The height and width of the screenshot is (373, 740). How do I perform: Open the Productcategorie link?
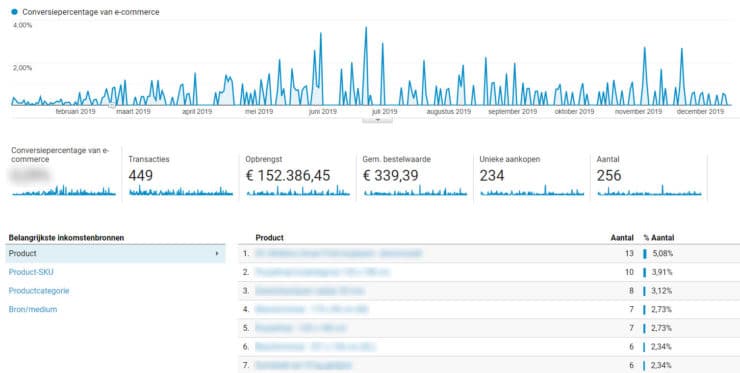click(x=39, y=291)
